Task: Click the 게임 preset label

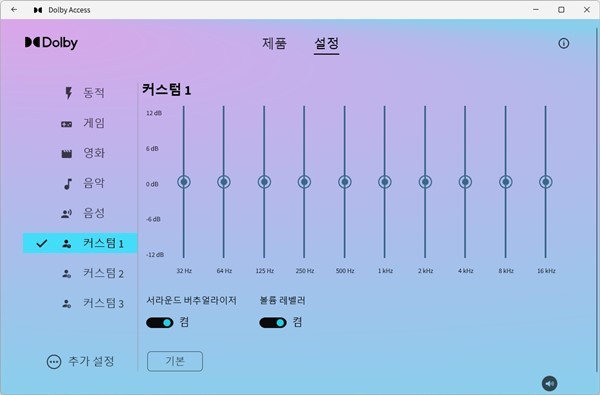Action: [x=94, y=123]
